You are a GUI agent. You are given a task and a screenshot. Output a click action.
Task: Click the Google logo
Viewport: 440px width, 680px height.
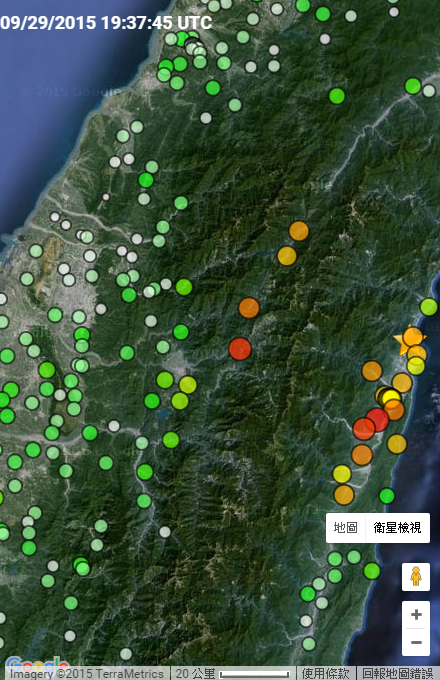point(38,666)
